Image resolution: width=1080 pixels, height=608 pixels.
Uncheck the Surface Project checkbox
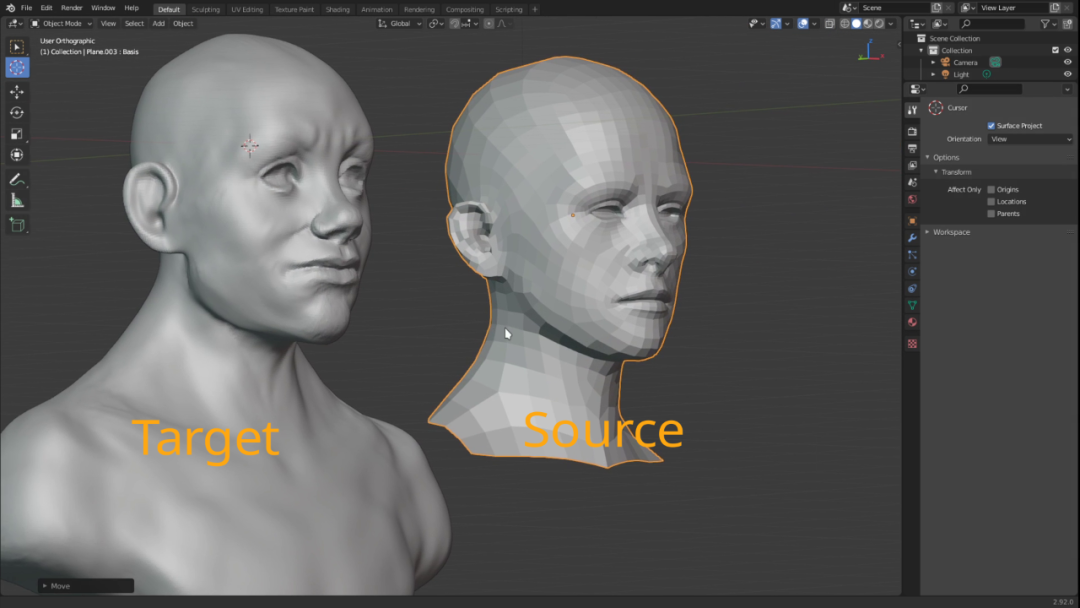(x=991, y=126)
